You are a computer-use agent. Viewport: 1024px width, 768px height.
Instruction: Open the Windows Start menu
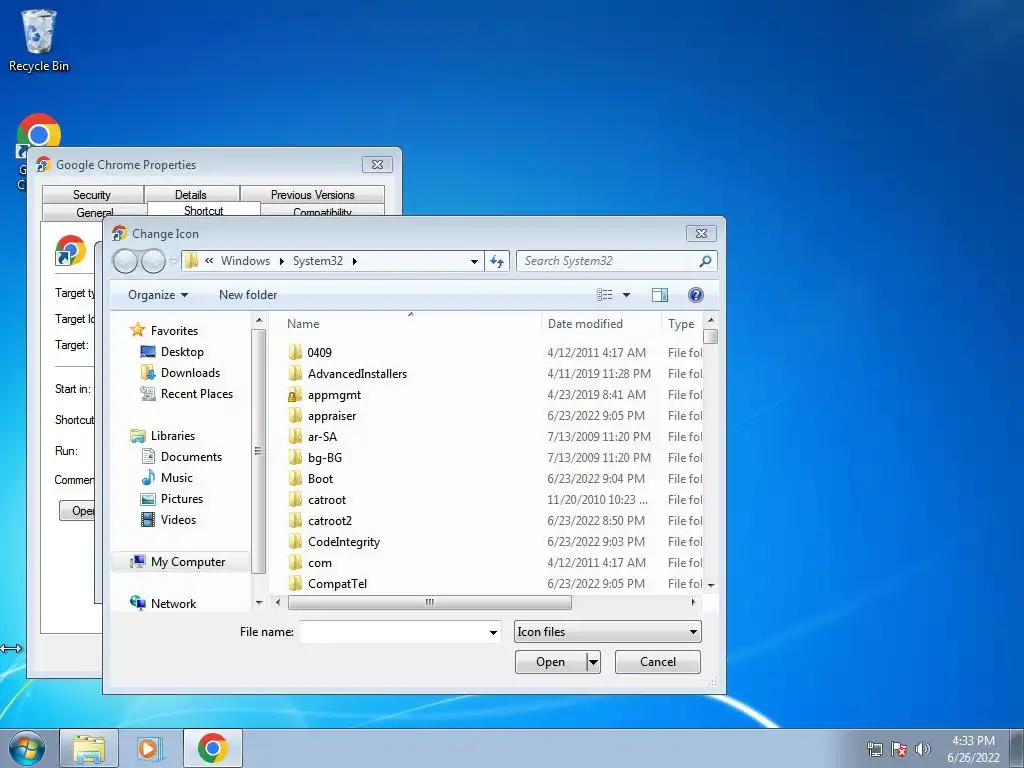[27, 748]
